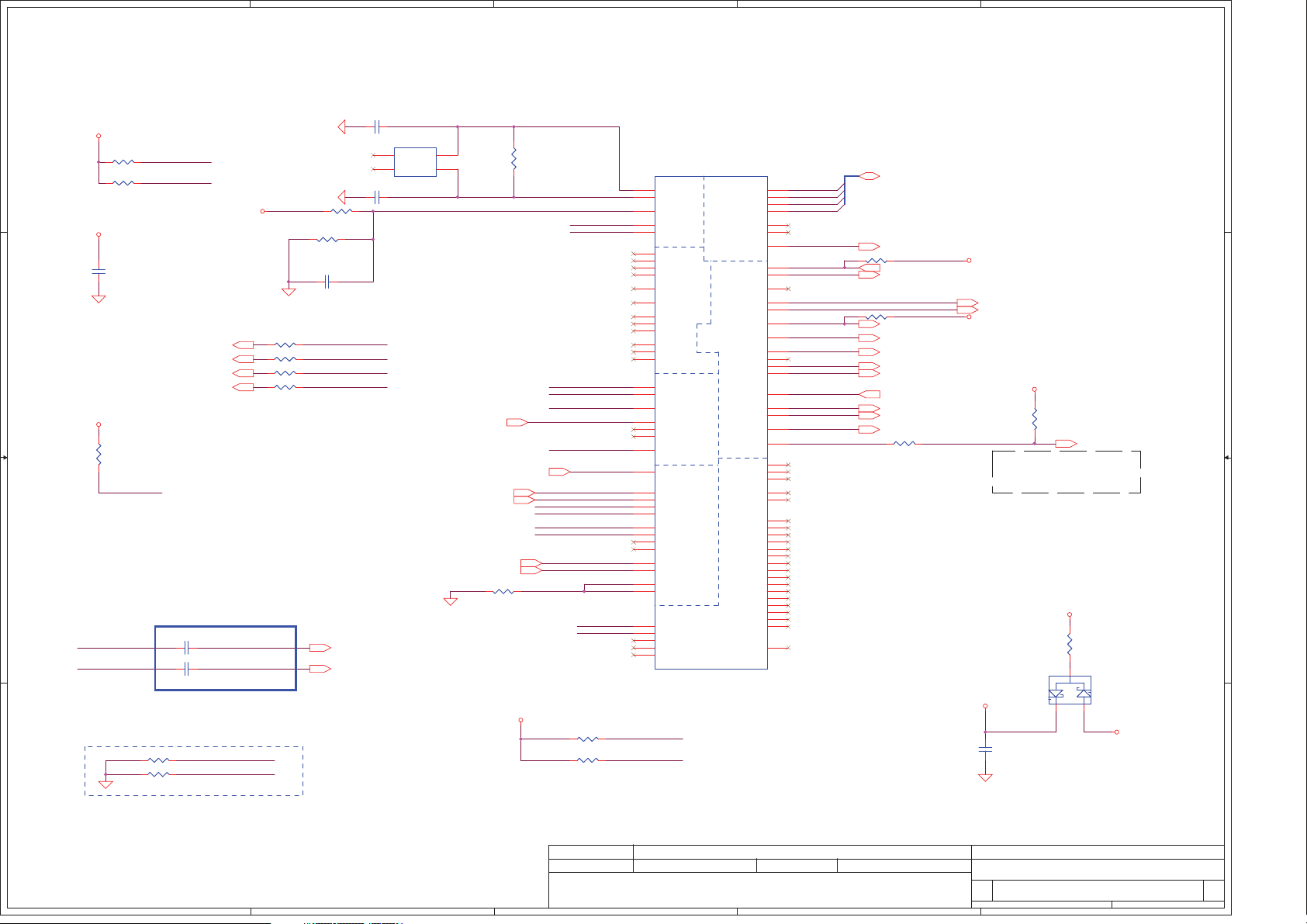Select the left-pointing input port on IC's right
1307x924 pixels.
[870, 395]
